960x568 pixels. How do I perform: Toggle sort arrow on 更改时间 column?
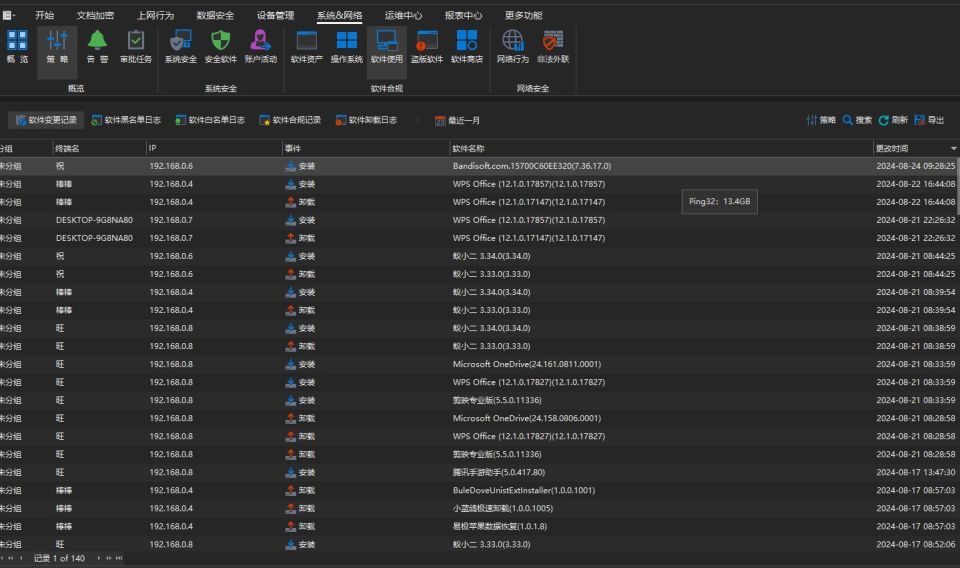click(953, 149)
